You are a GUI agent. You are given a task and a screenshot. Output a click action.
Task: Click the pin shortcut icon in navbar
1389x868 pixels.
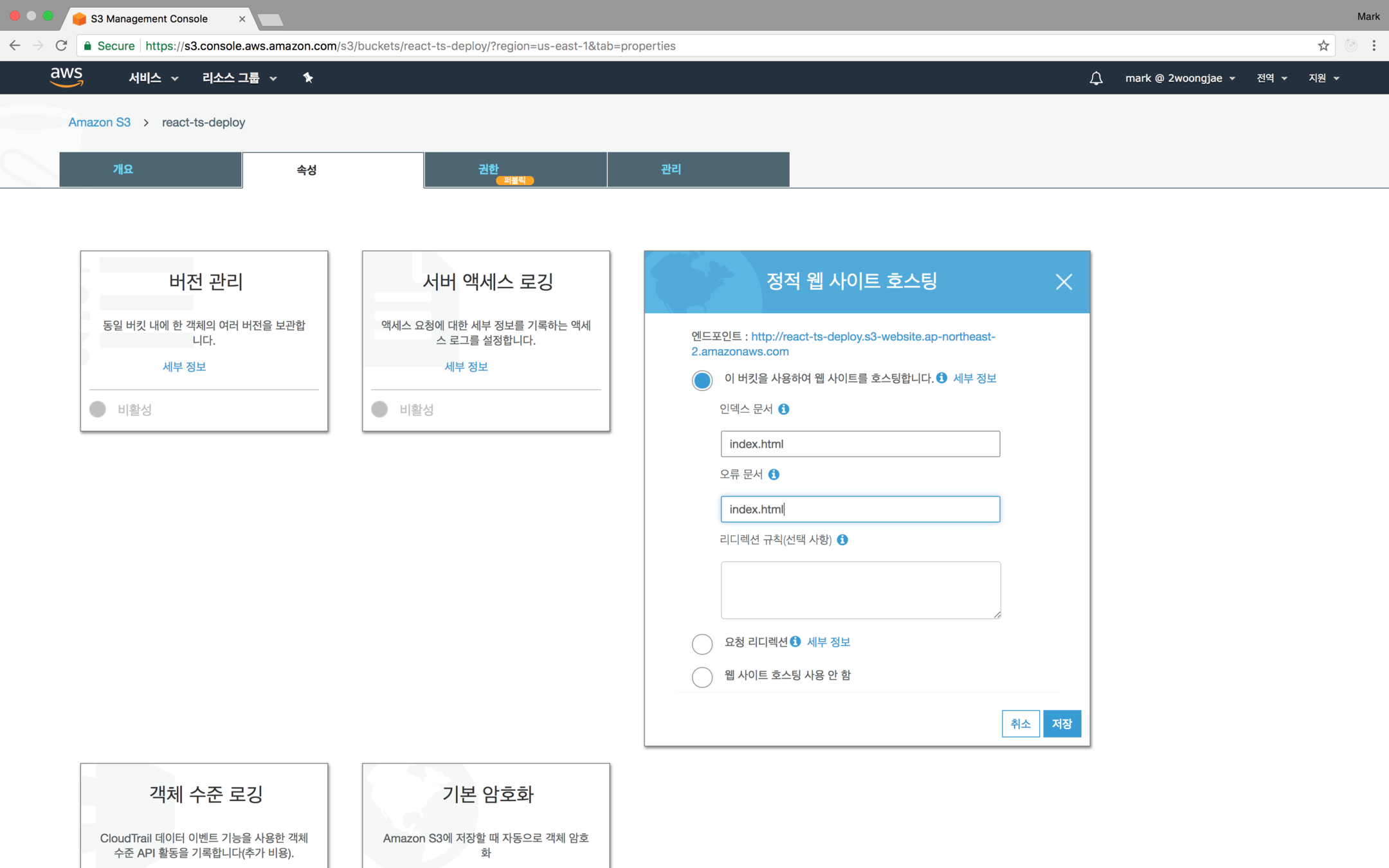click(x=308, y=78)
